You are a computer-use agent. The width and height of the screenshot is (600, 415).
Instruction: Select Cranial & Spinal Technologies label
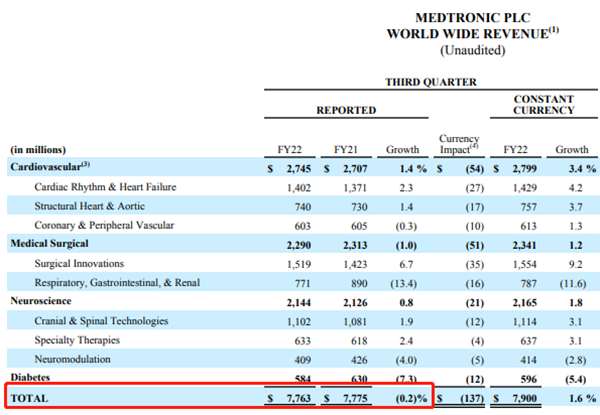tap(101, 321)
